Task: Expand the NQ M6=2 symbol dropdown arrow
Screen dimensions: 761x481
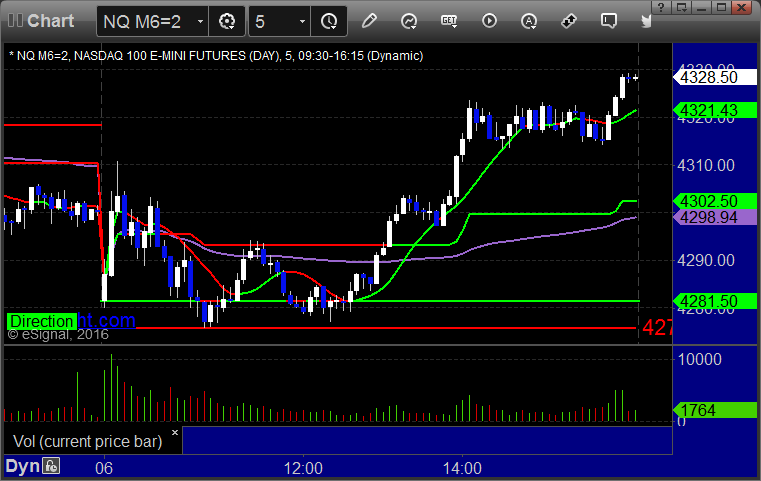Action: (x=200, y=21)
